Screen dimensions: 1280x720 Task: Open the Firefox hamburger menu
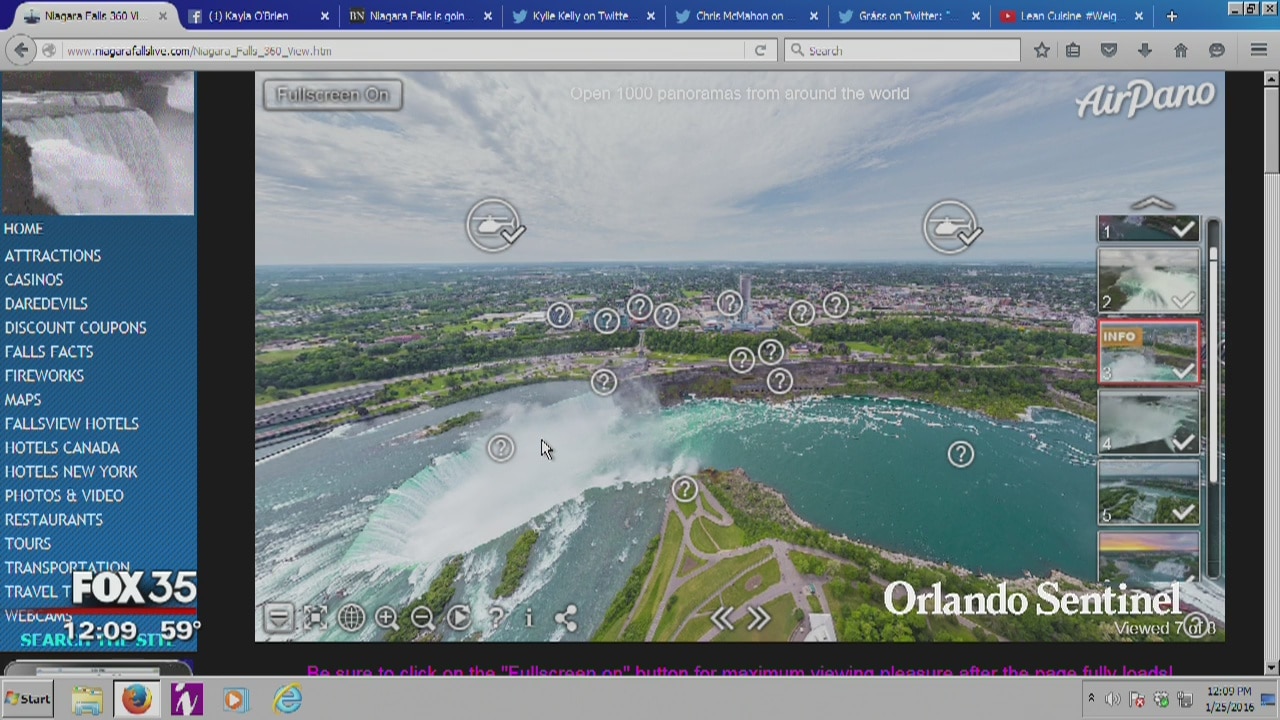pos(1258,50)
